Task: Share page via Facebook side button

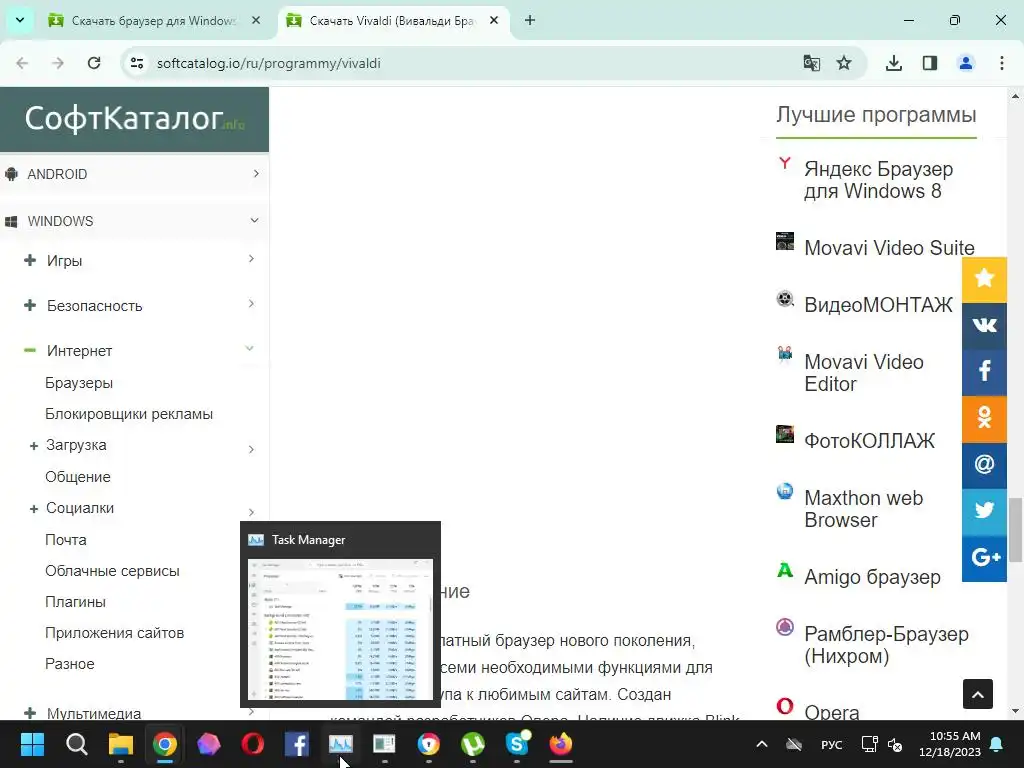Action: click(984, 371)
